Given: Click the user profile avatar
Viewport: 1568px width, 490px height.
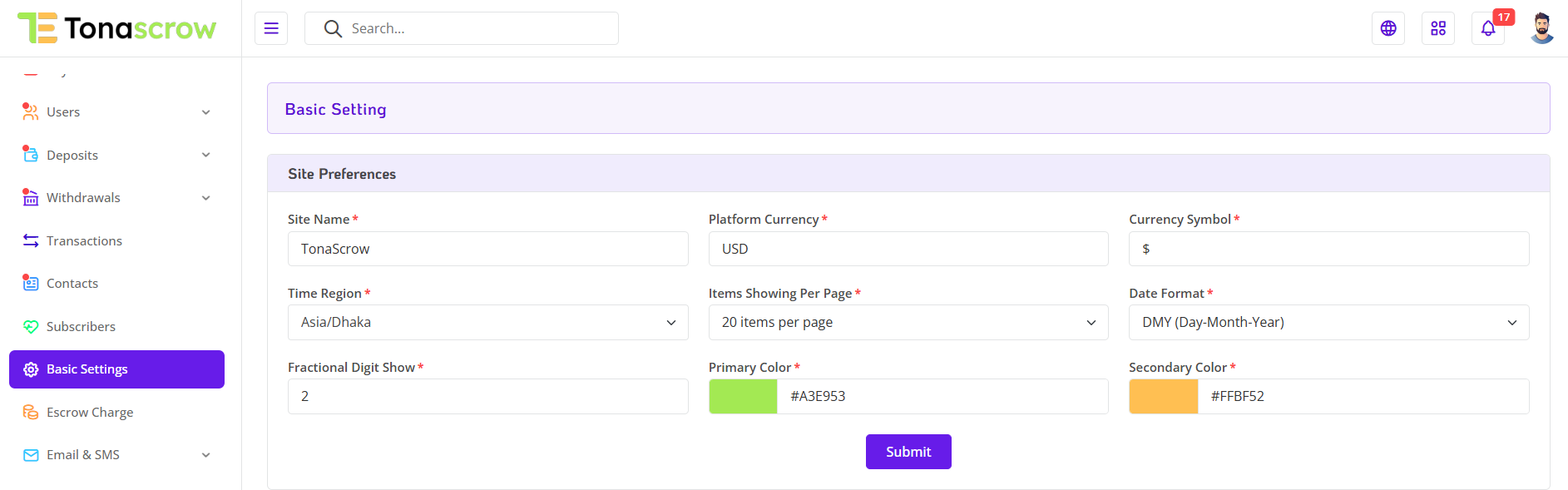Looking at the screenshot, I should [1541, 28].
